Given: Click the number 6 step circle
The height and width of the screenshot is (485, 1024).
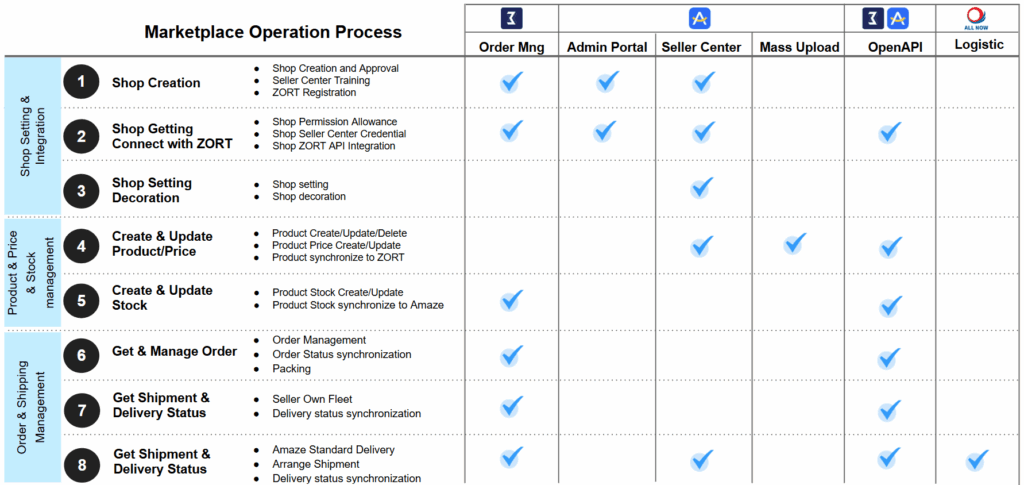Looking at the screenshot, I should (x=81, y=353).
